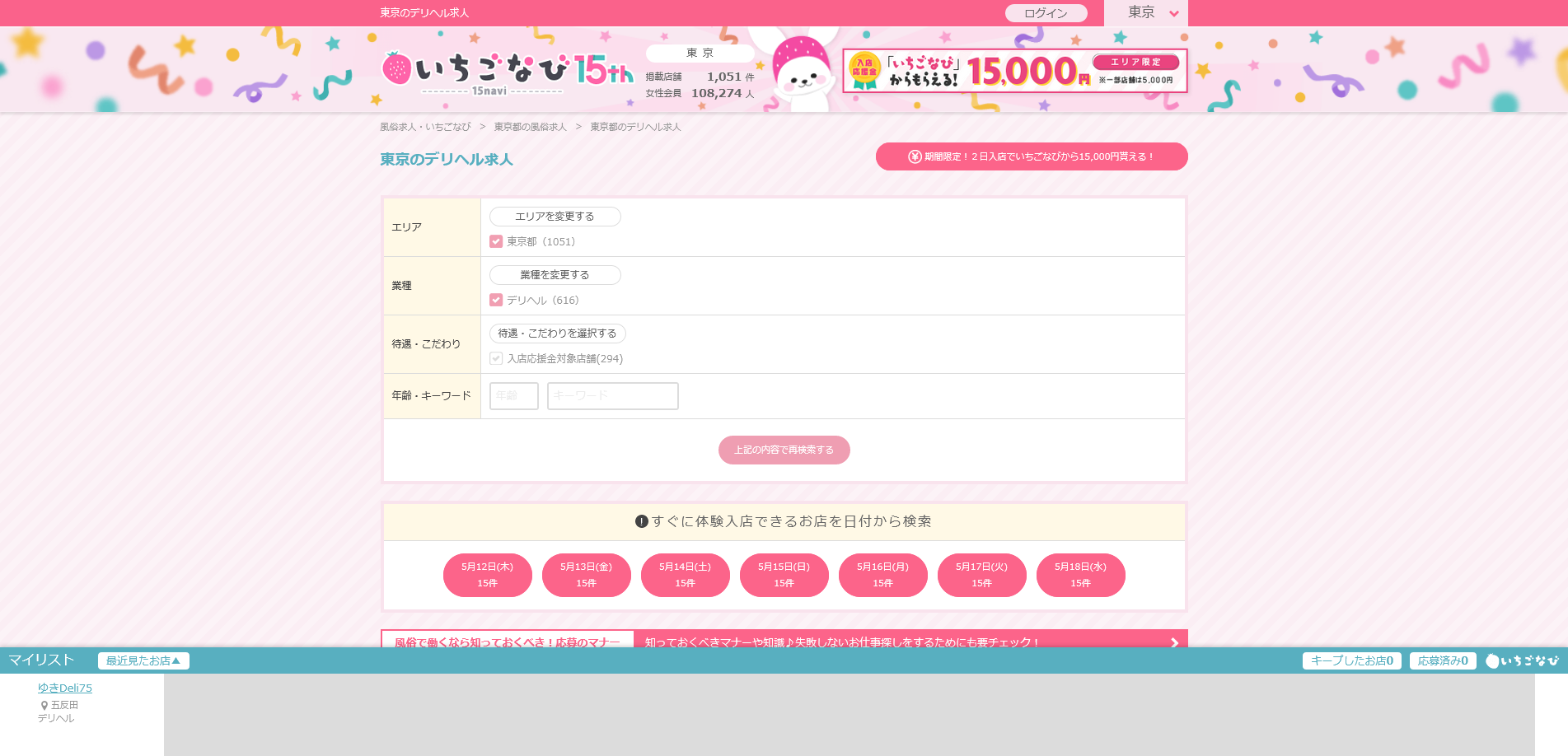Click 業種を変更する button
Screen dimensions: 1568x756
(555, 275)
